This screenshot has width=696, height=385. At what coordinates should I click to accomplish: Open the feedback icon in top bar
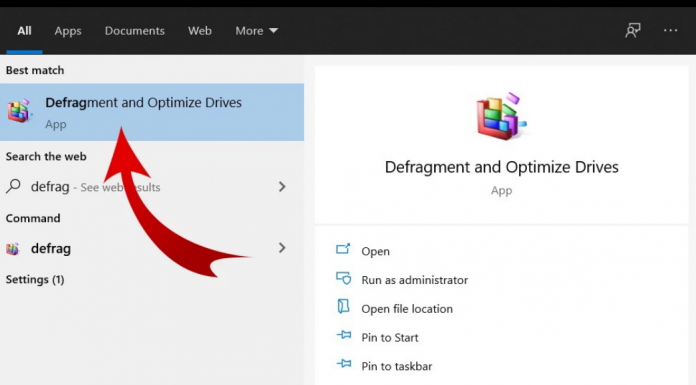[x=633, y=31]
